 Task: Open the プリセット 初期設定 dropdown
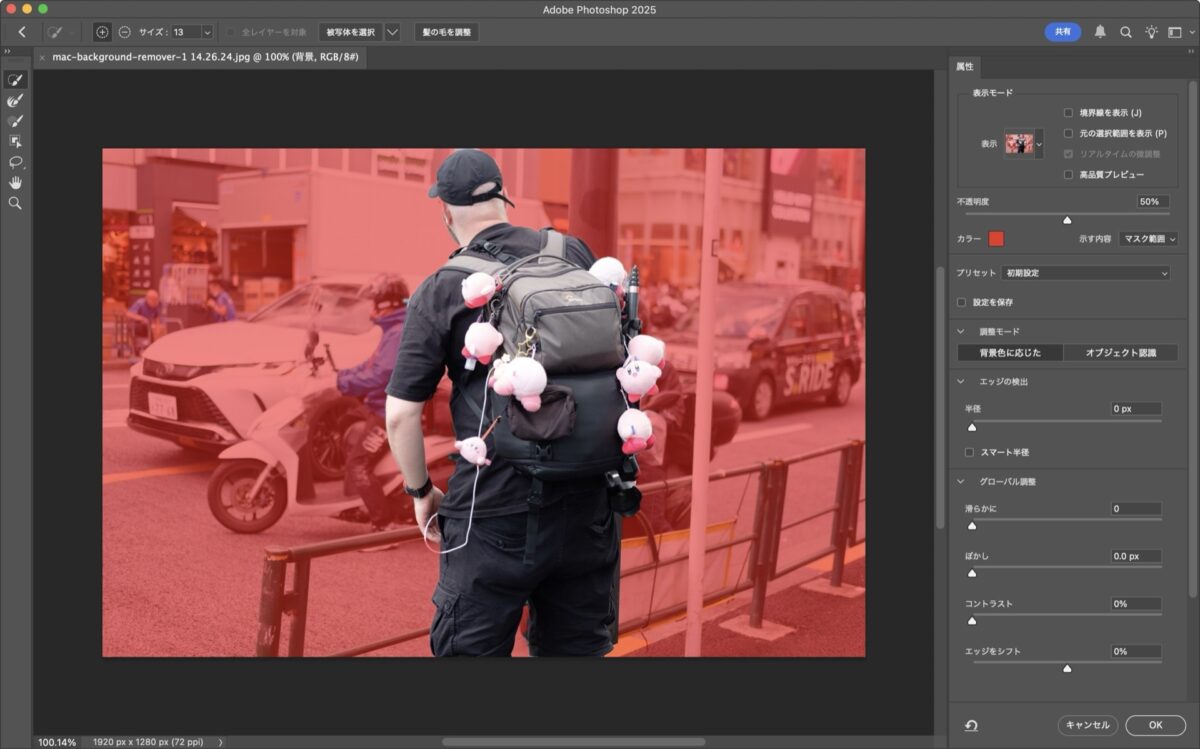pyautogui.click(x=1086, y=273)
